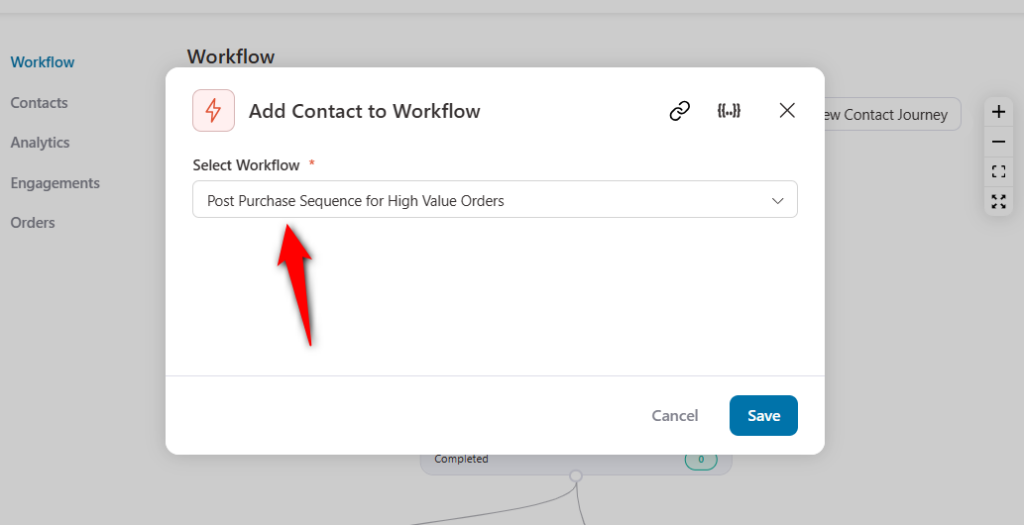Open merge tags via curly braces icon
The image size is (1024, 525).
(729, 111)
